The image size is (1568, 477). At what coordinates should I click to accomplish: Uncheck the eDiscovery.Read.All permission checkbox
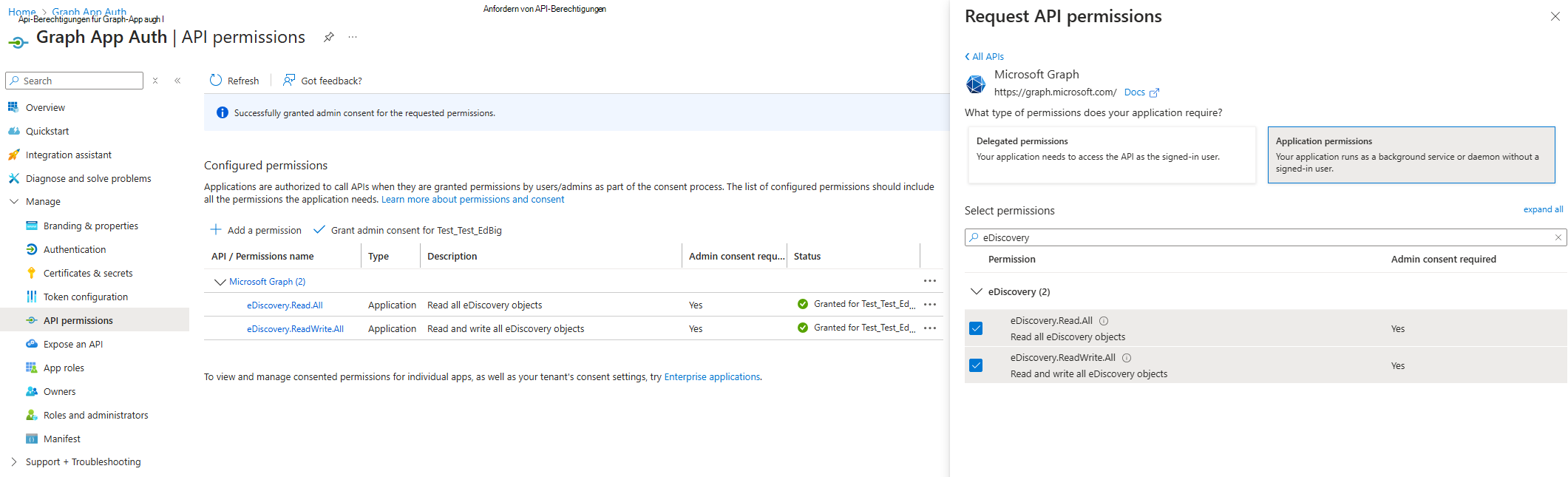[x=976, y=328]
